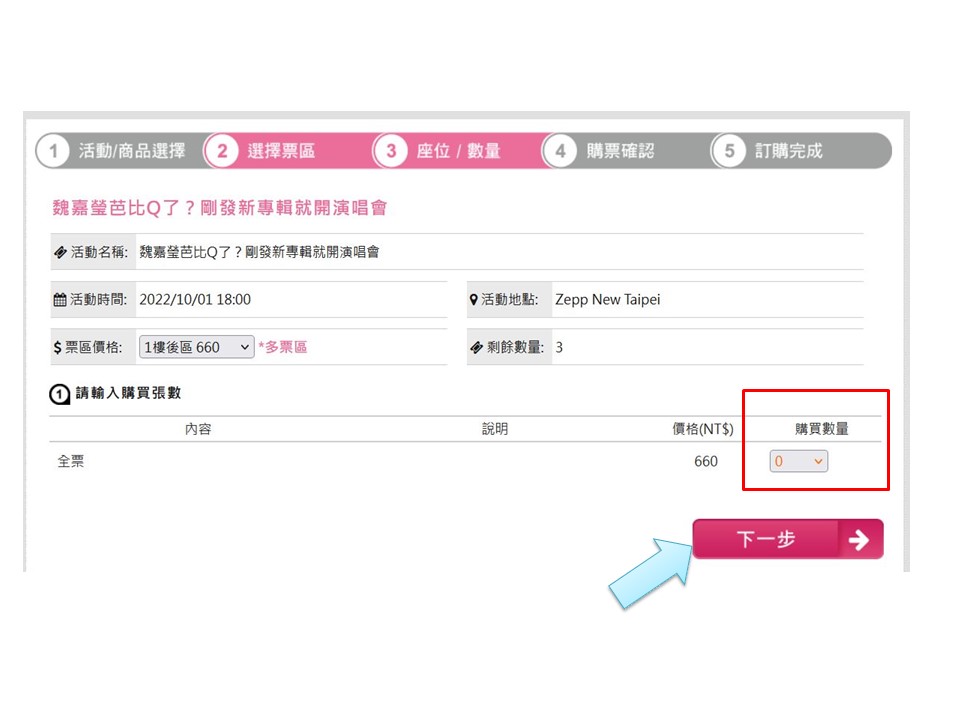Select step 4 購票確認
This screenshot has width=960, height=720.
click(626, 151)
